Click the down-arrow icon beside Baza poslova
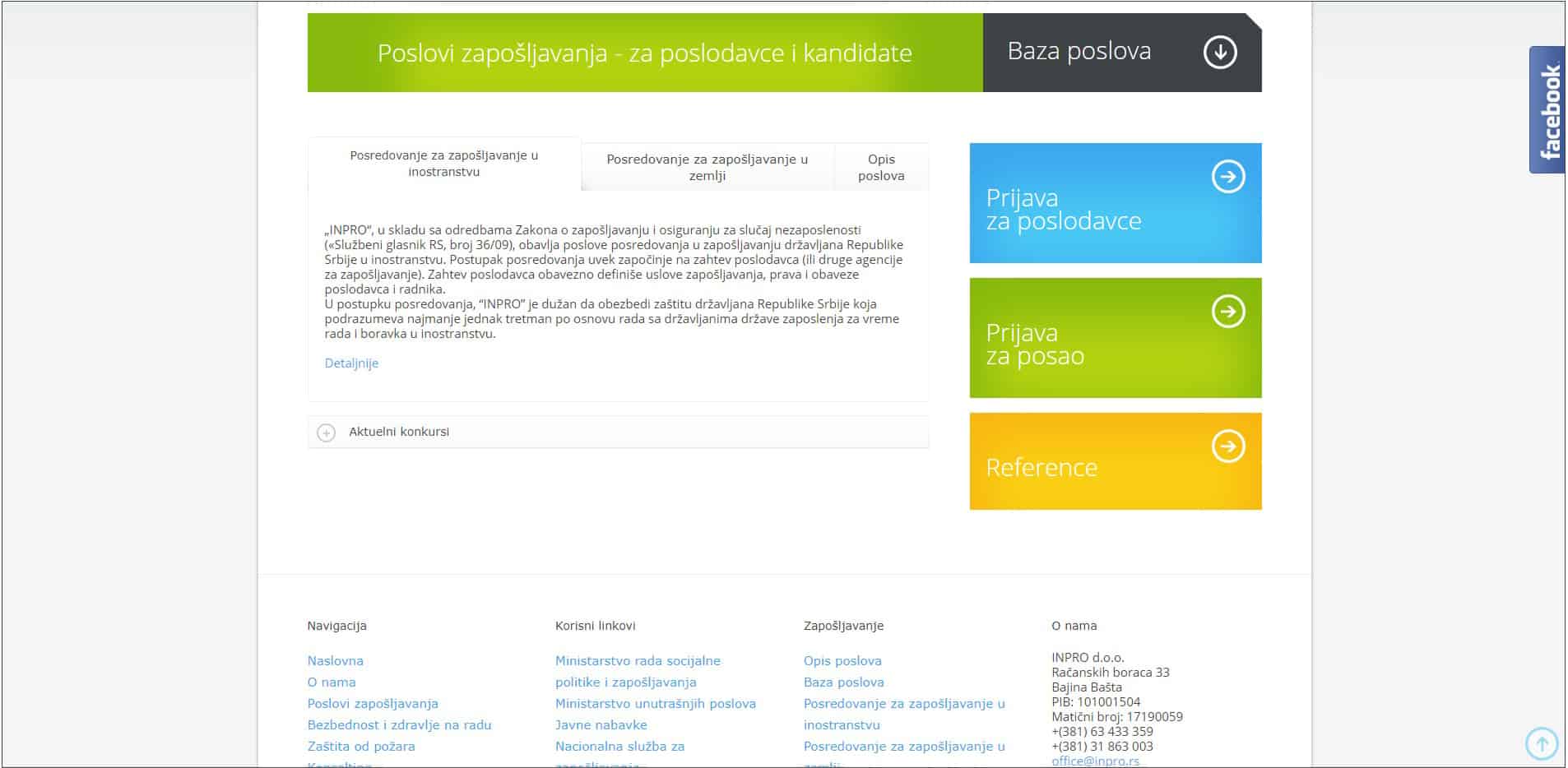Screen dimensions: 1568x768 pyautogui.click(x=1219, y=53)
